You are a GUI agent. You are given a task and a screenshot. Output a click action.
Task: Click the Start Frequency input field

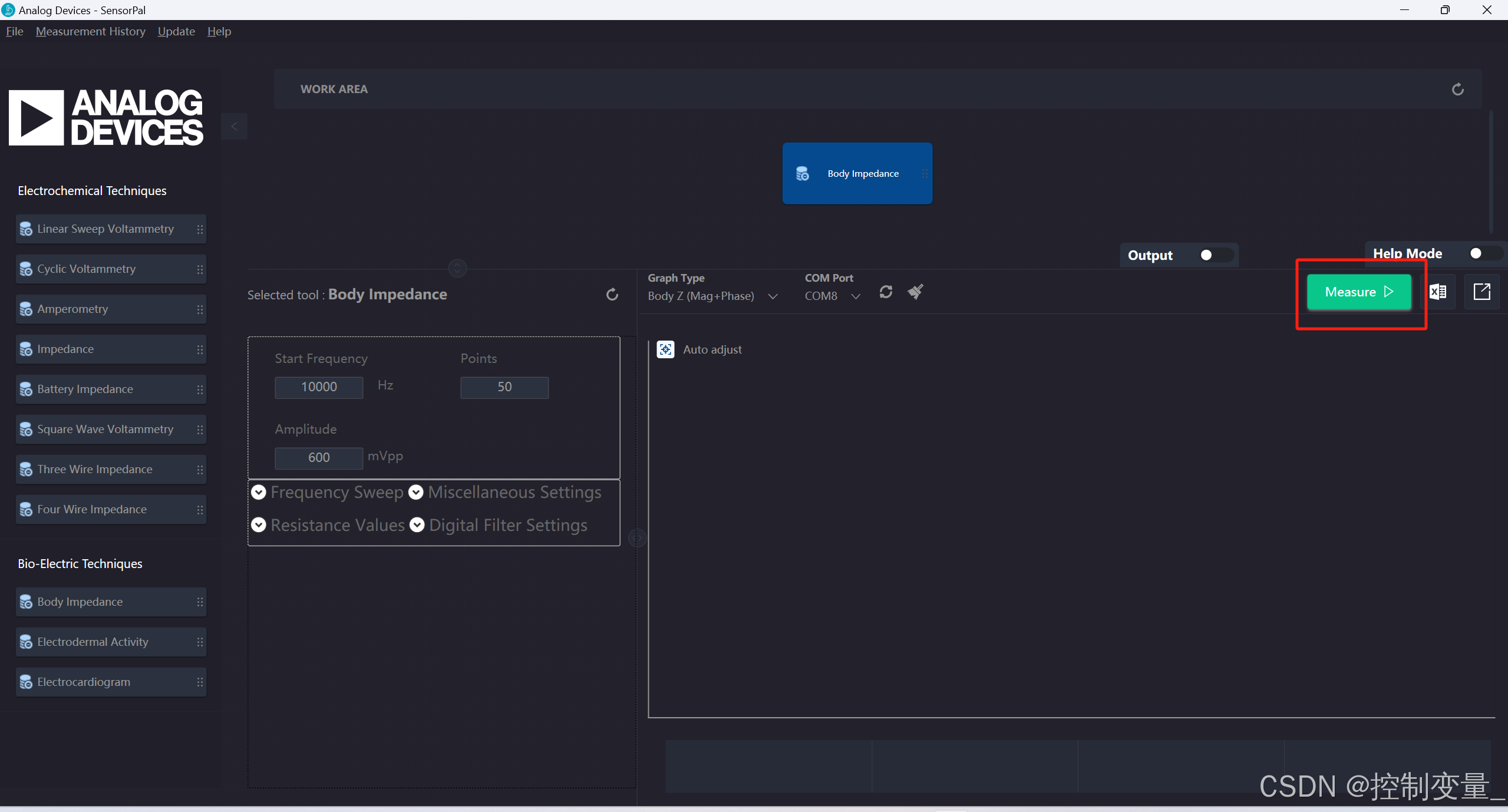pyautogui.click(x=319, y=387)
